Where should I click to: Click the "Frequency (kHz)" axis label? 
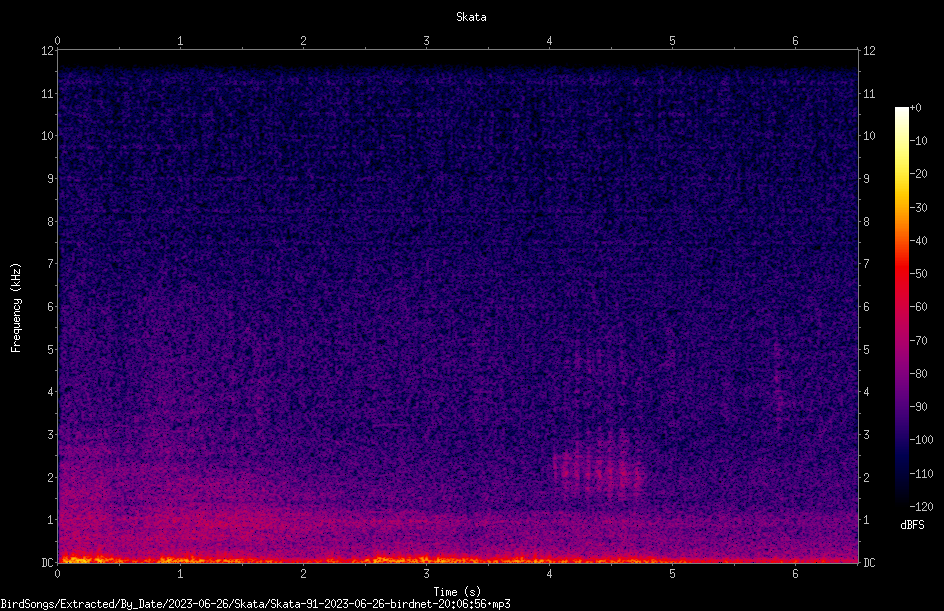click(16, 308)
